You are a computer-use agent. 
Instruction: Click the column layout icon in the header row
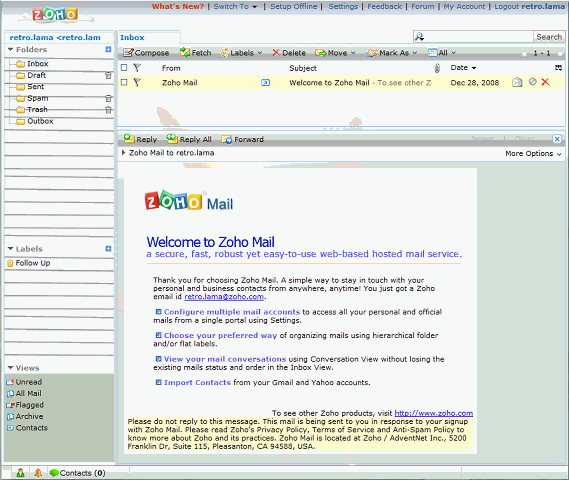pyautogui.click(x=558, y=67)
